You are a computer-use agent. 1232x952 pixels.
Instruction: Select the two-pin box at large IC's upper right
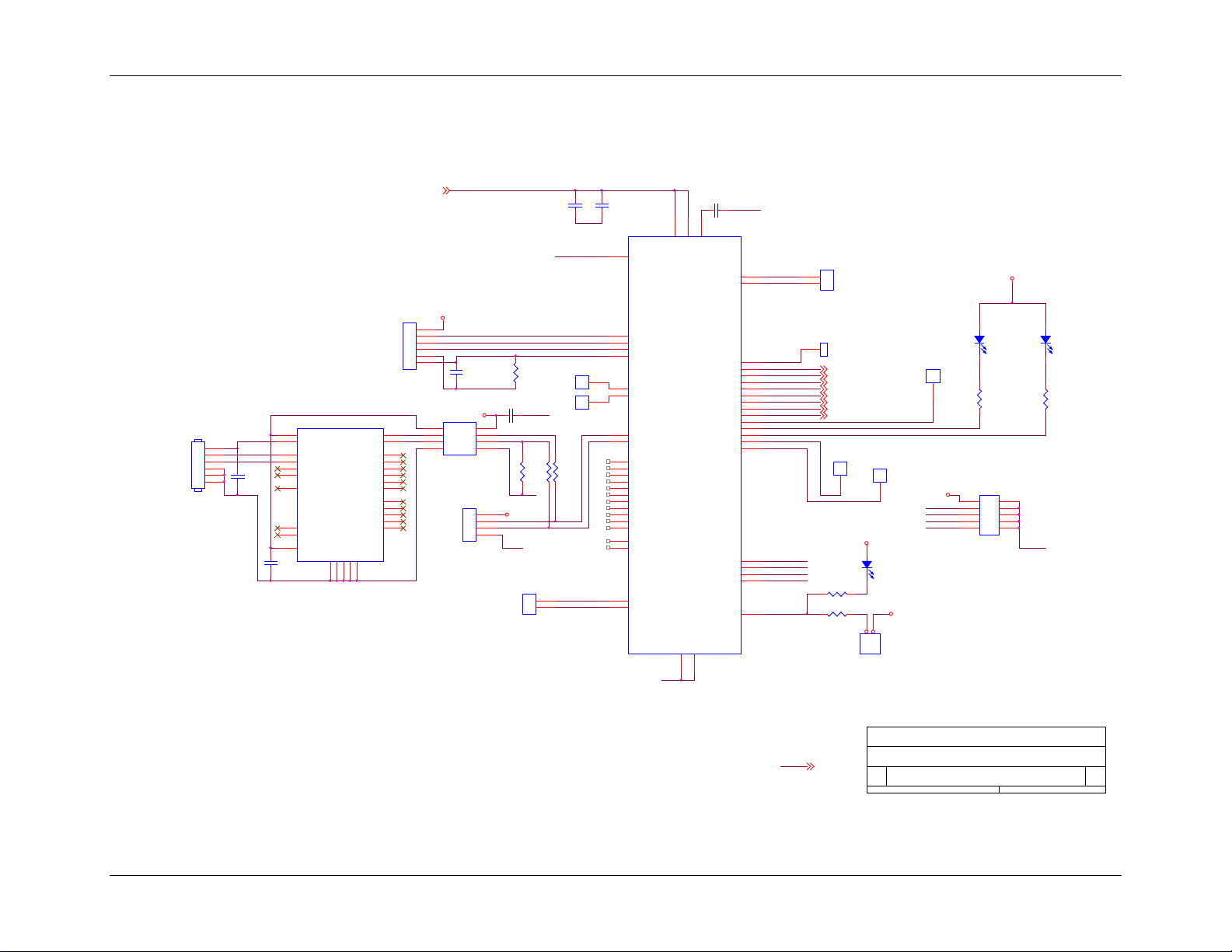tap(827, 280)
